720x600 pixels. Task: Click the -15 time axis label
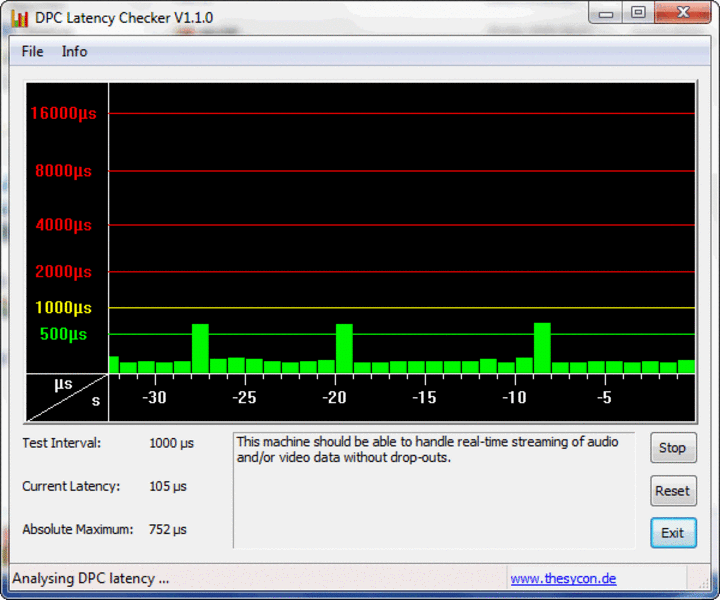coord(424,398)
